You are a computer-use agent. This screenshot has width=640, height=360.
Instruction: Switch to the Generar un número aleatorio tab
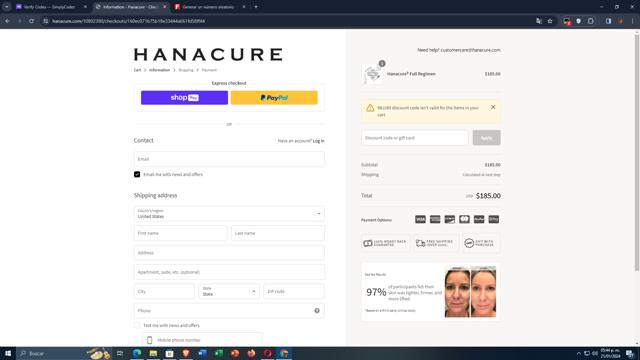point(209,7)
